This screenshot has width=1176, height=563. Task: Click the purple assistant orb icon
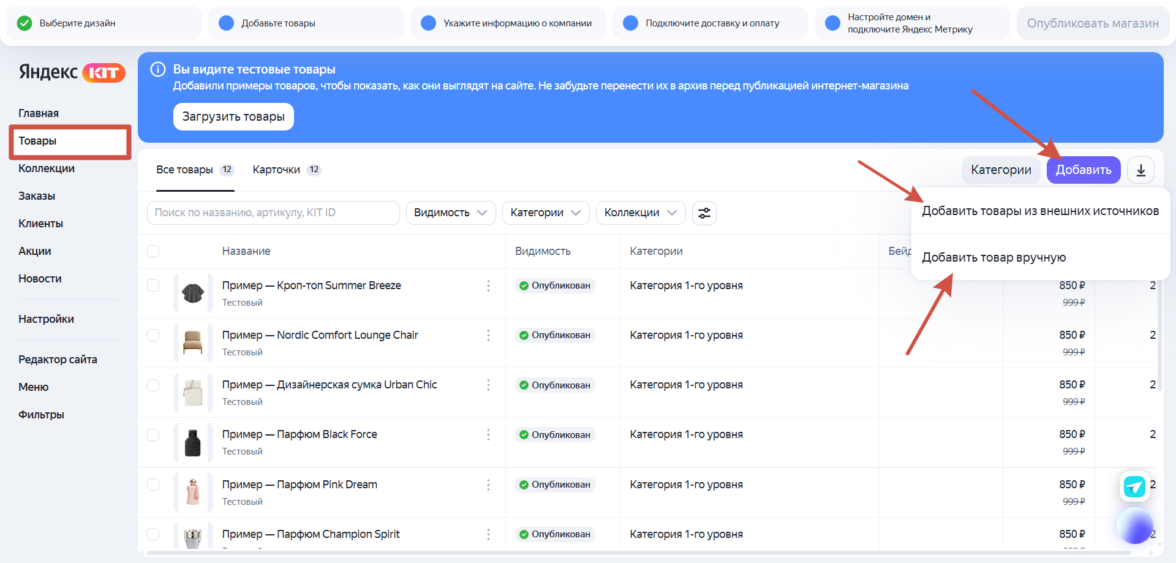1135,526
